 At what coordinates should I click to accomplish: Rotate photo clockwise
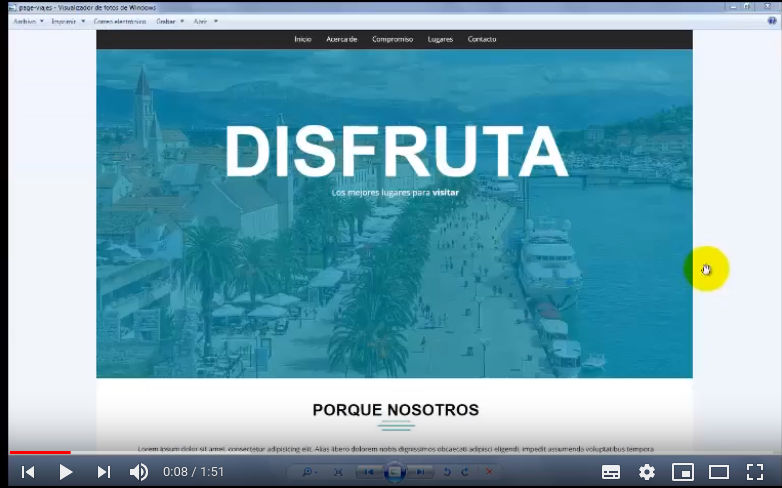point(465,472)
